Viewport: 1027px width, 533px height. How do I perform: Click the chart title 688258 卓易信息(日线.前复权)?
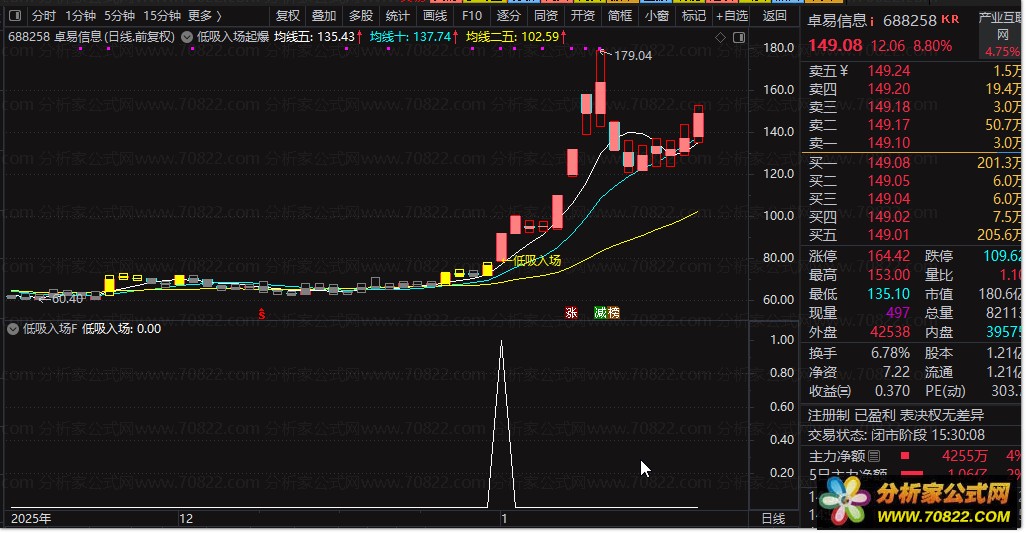91,37
